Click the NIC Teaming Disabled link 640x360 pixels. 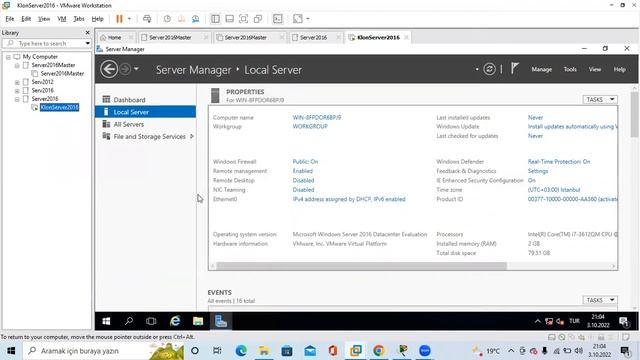point(303,190)
